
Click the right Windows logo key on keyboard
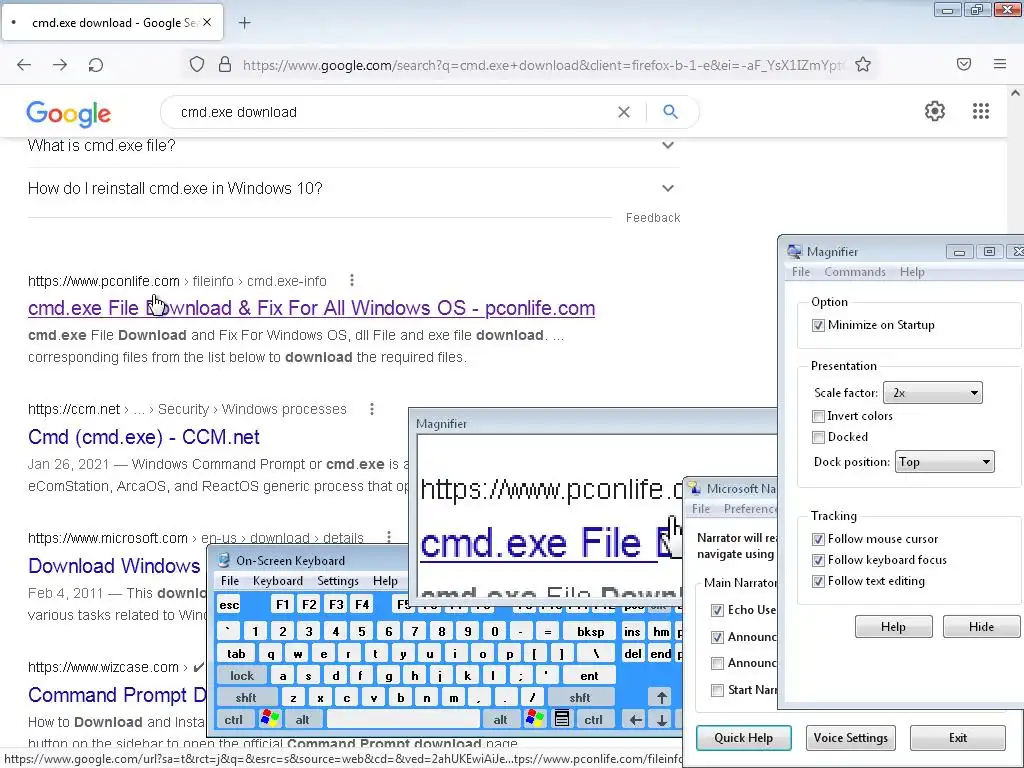click(x=534, y=719)
